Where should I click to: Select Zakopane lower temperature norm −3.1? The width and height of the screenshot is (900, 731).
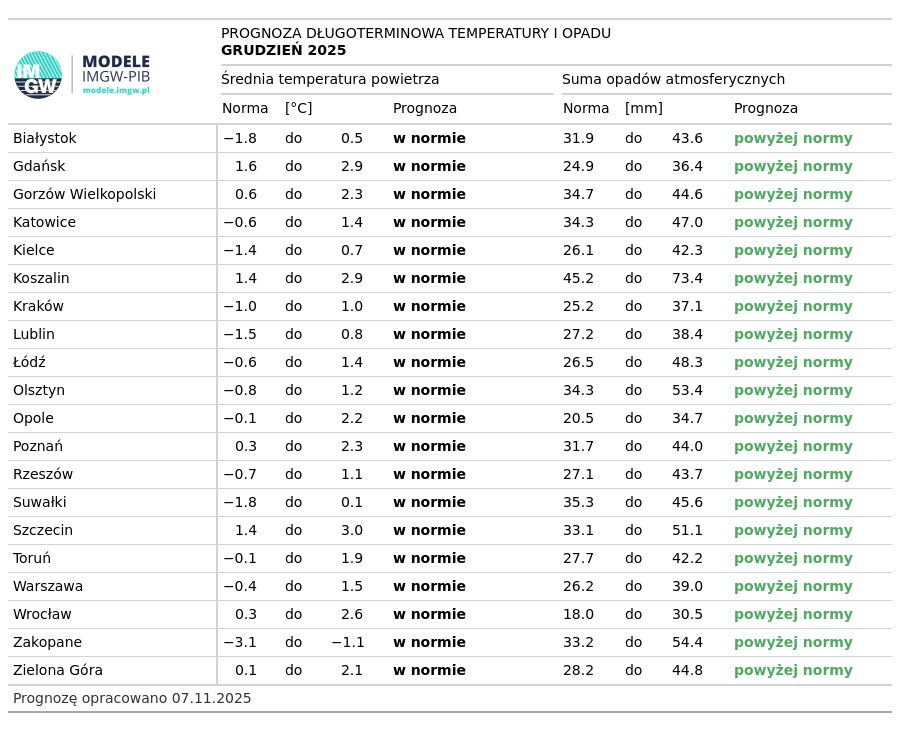239,642
